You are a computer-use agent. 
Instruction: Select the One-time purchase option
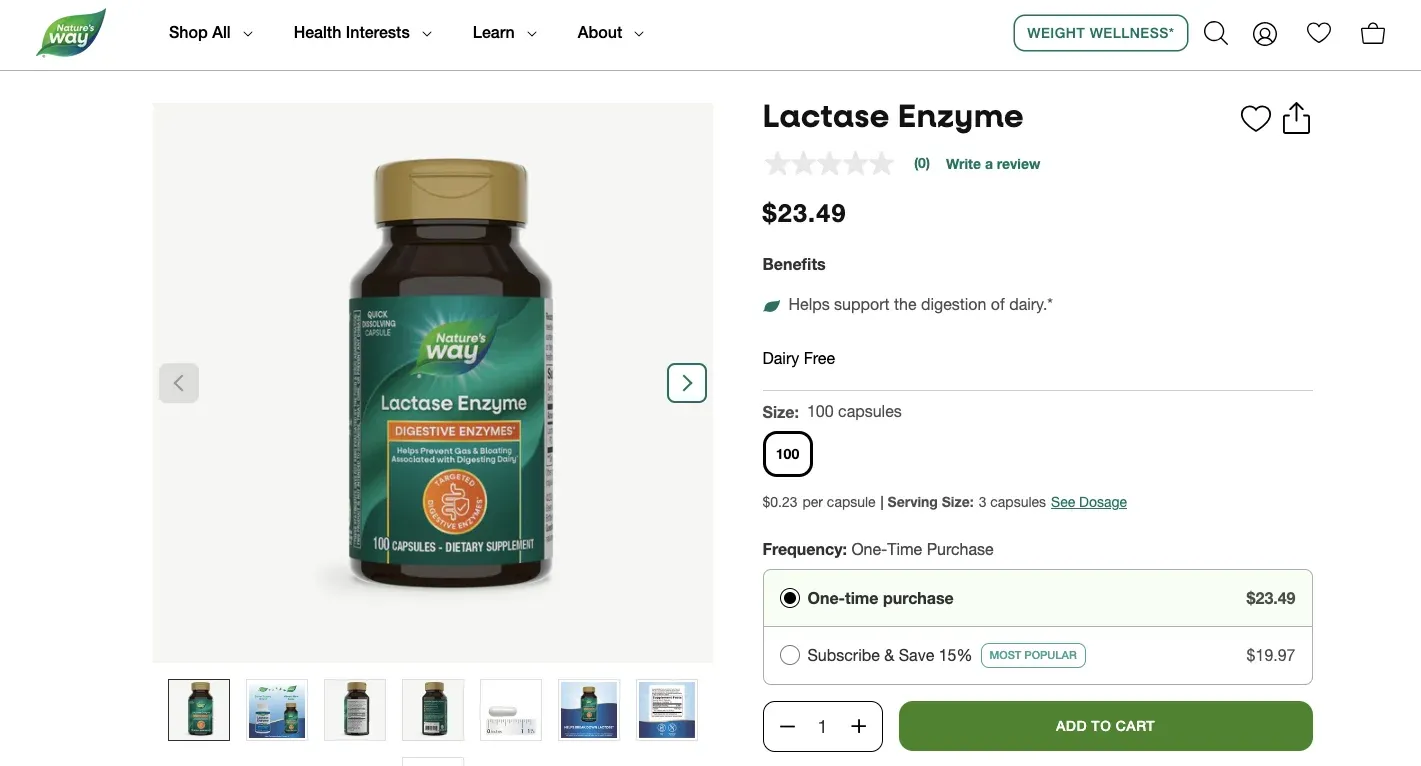(x=790, y=598)
